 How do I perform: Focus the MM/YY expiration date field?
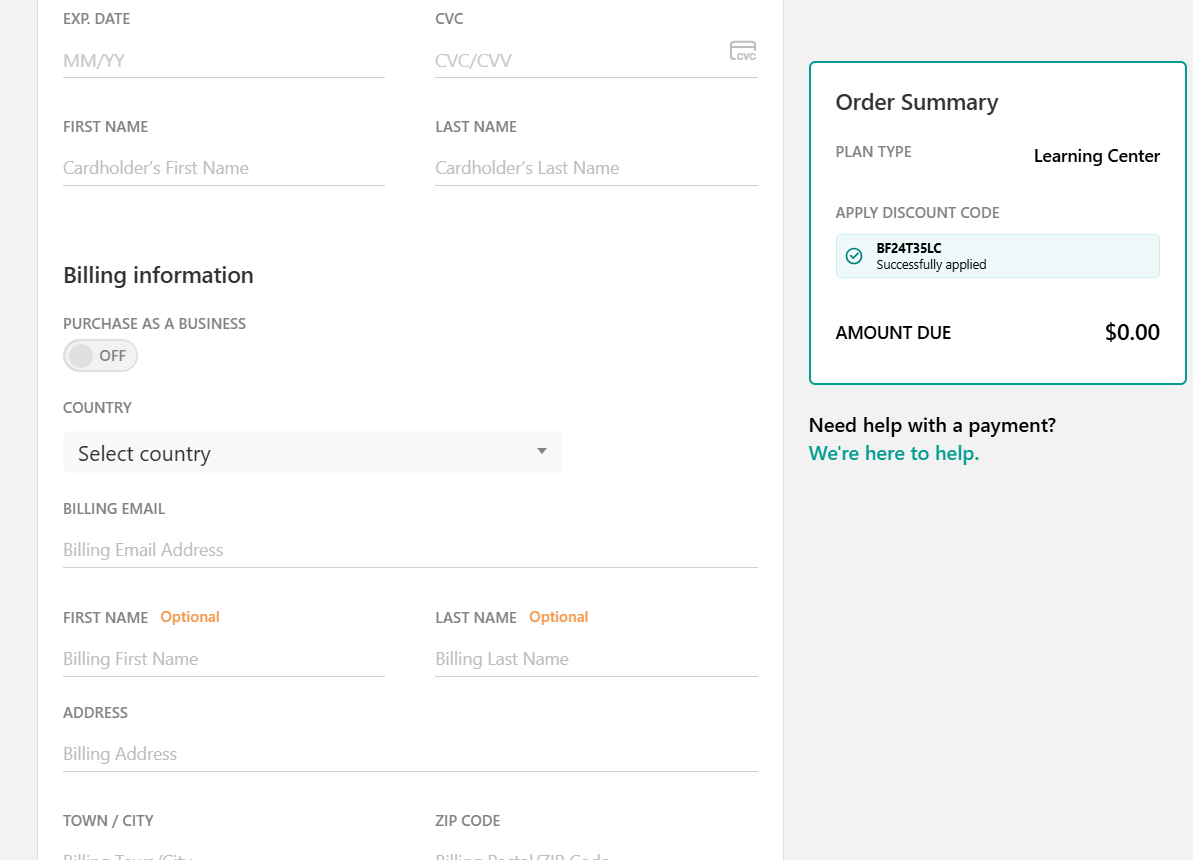[x=223, y=61]
